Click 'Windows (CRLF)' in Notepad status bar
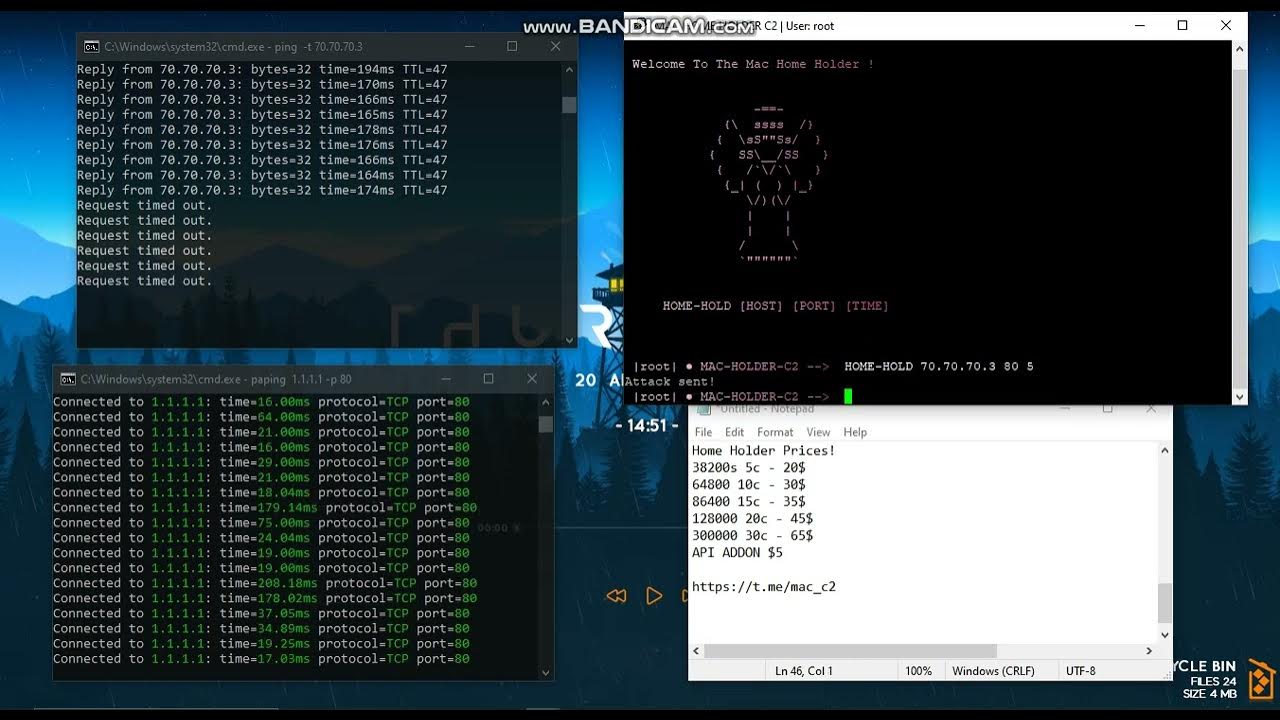The height and width of the screenshot is (720, 1280). coord(994,671)
